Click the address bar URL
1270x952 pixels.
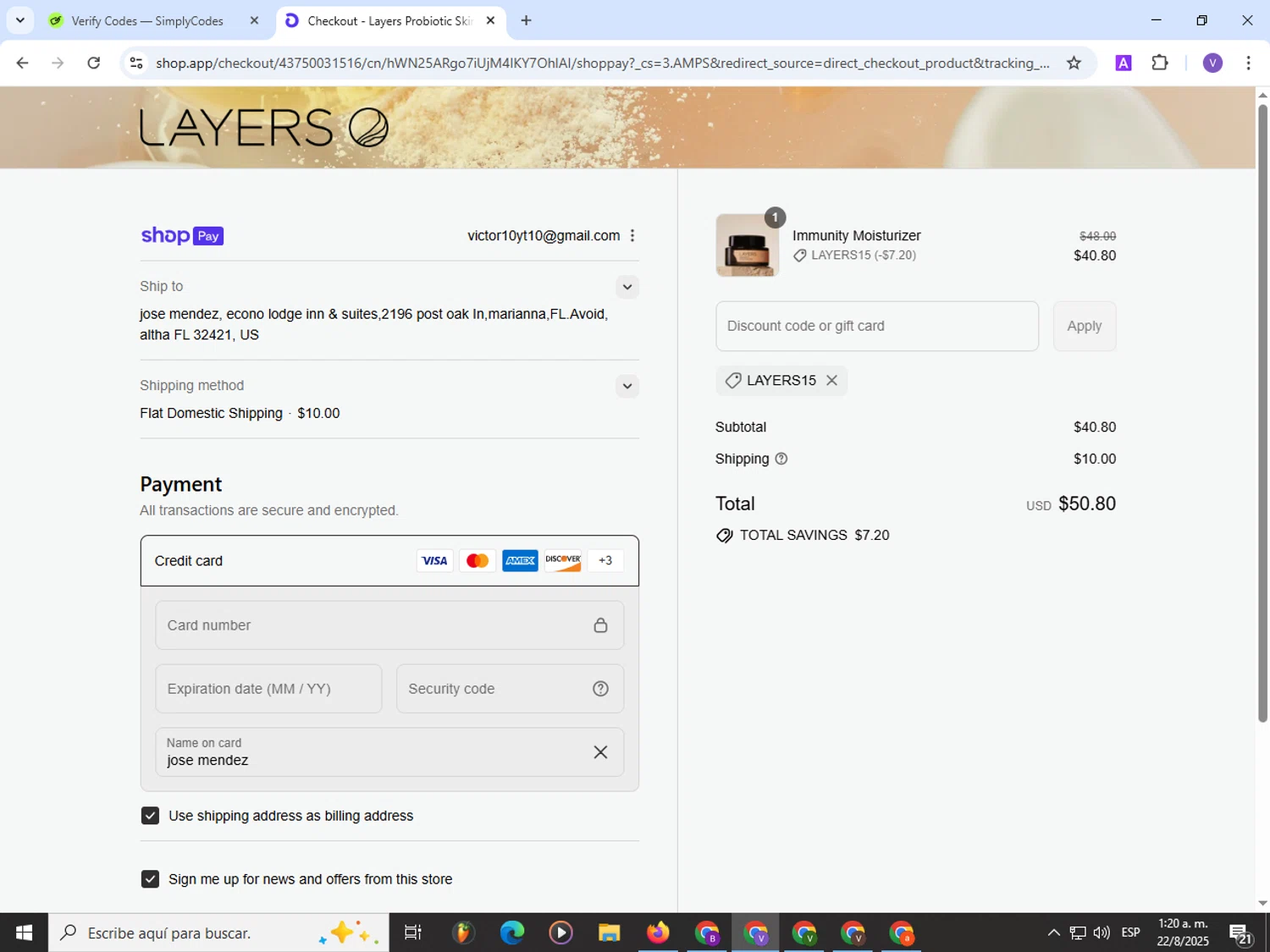click(x=602, y=63)
